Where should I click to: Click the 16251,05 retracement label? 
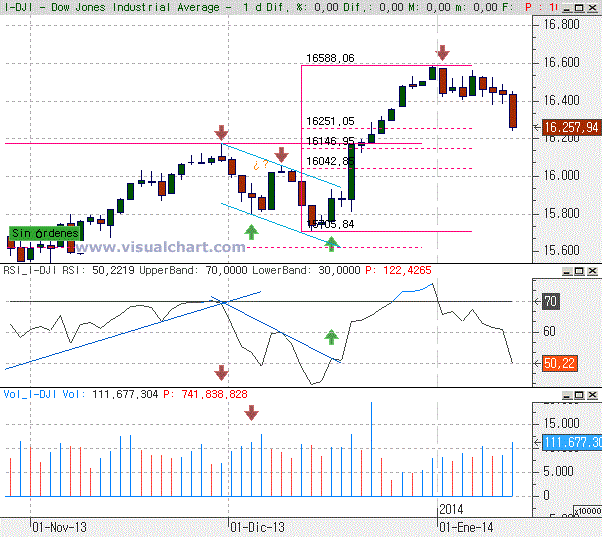(330, 121)
